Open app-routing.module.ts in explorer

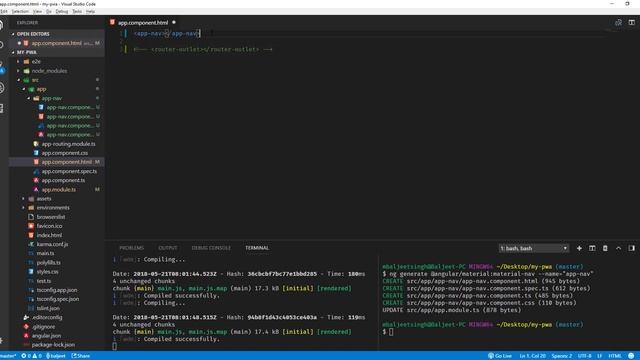[68, 144]
